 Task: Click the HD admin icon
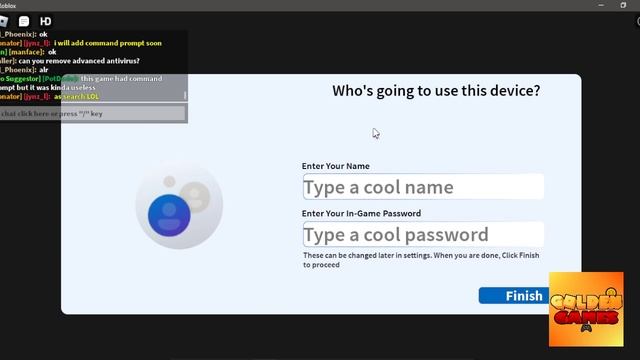[x=45, y=21]
